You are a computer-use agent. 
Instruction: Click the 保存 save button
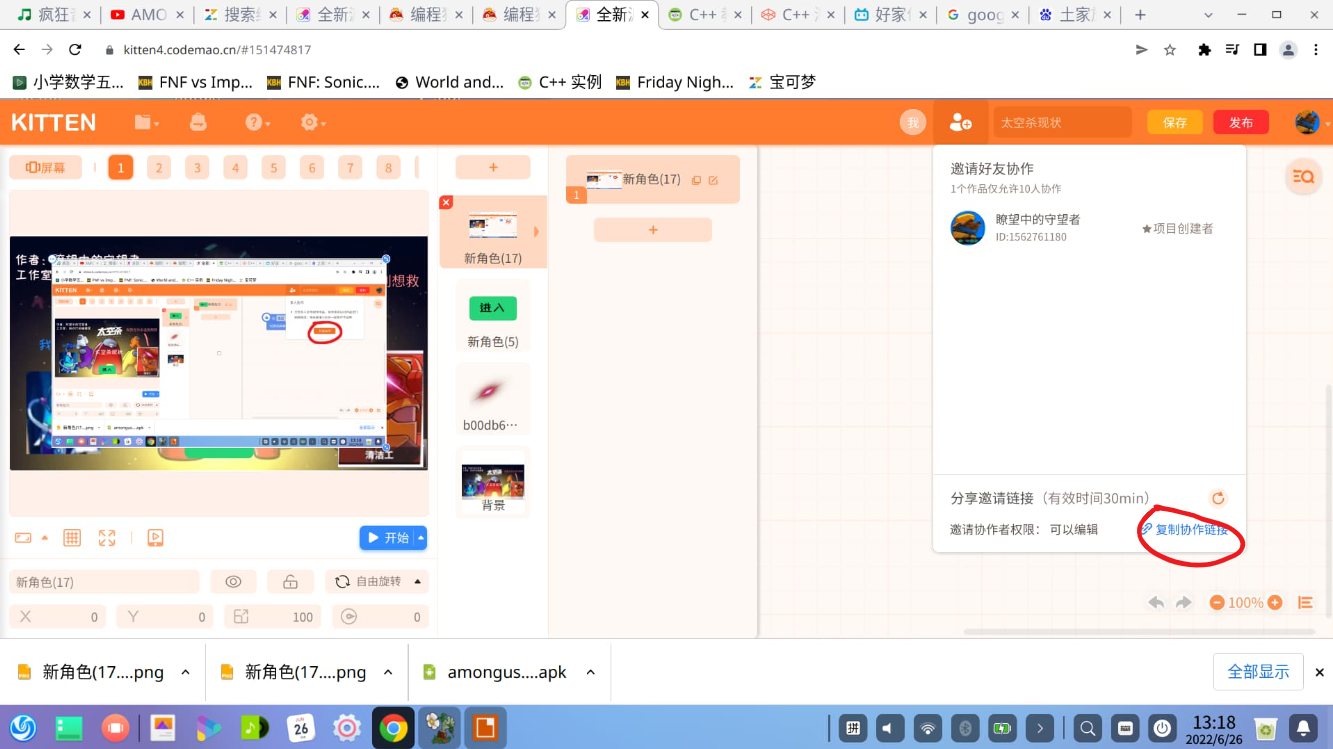click(1175, 122)
